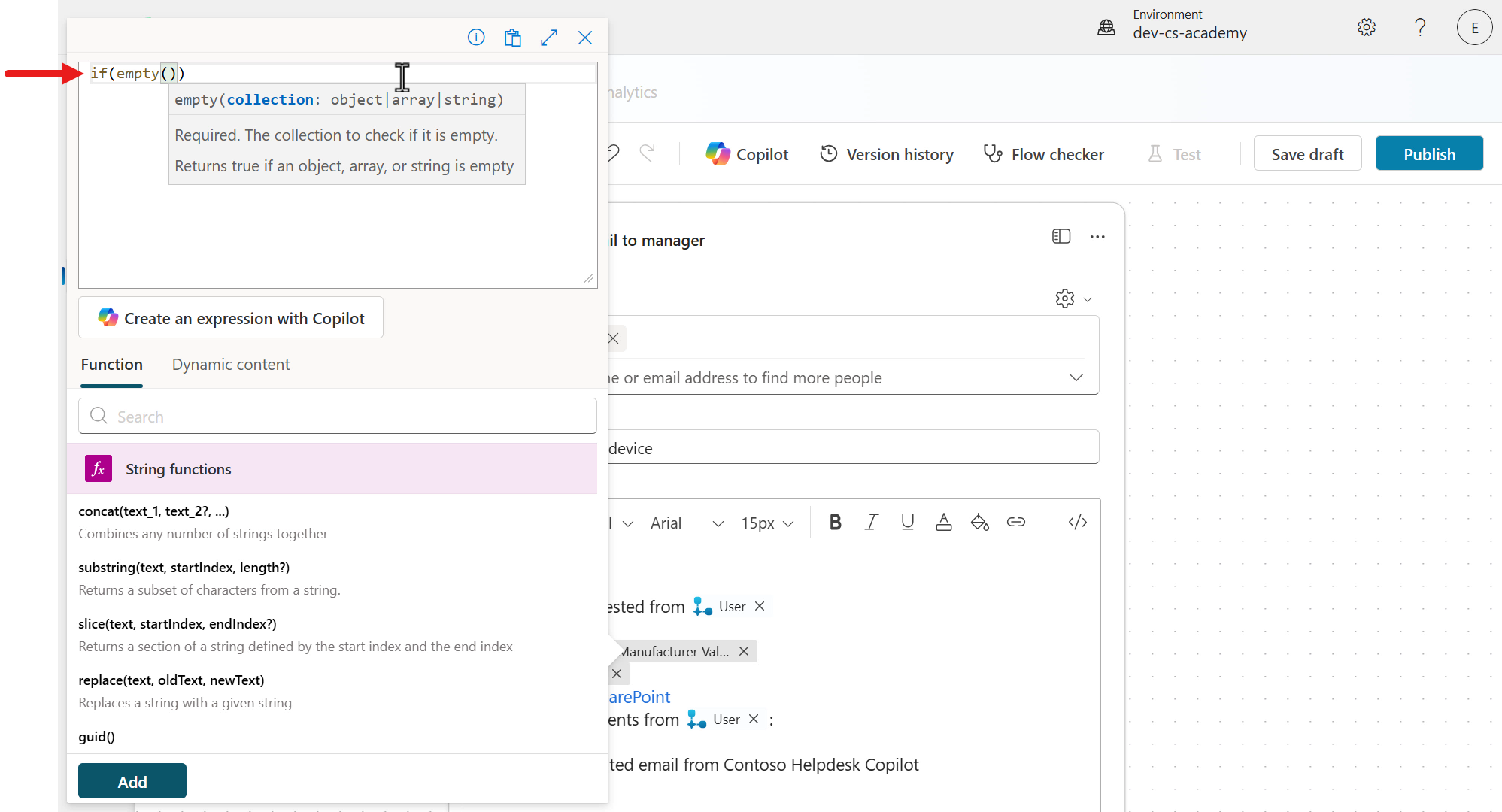Screen dimensions: 1502x812
Task: Toggle code view in email body
Action: 1077,522
